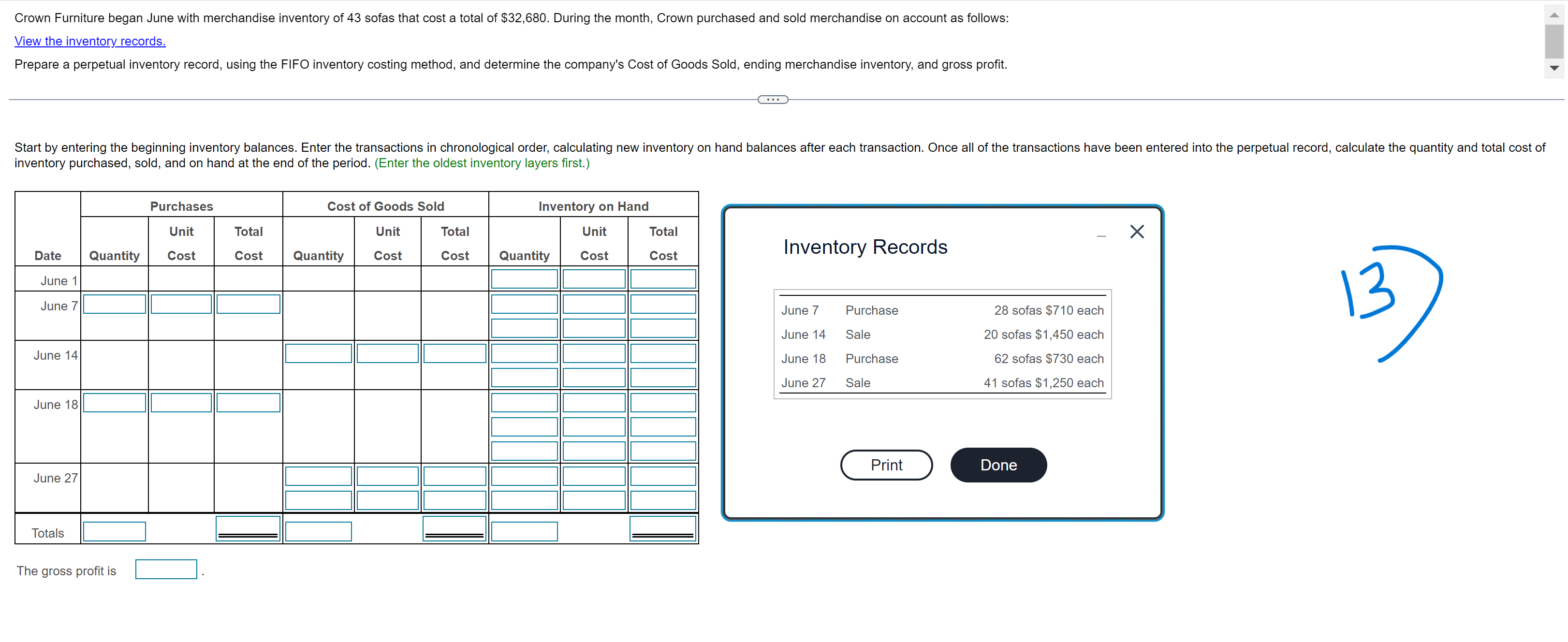Open the 'View the inventory records' link

pos(90,41)
